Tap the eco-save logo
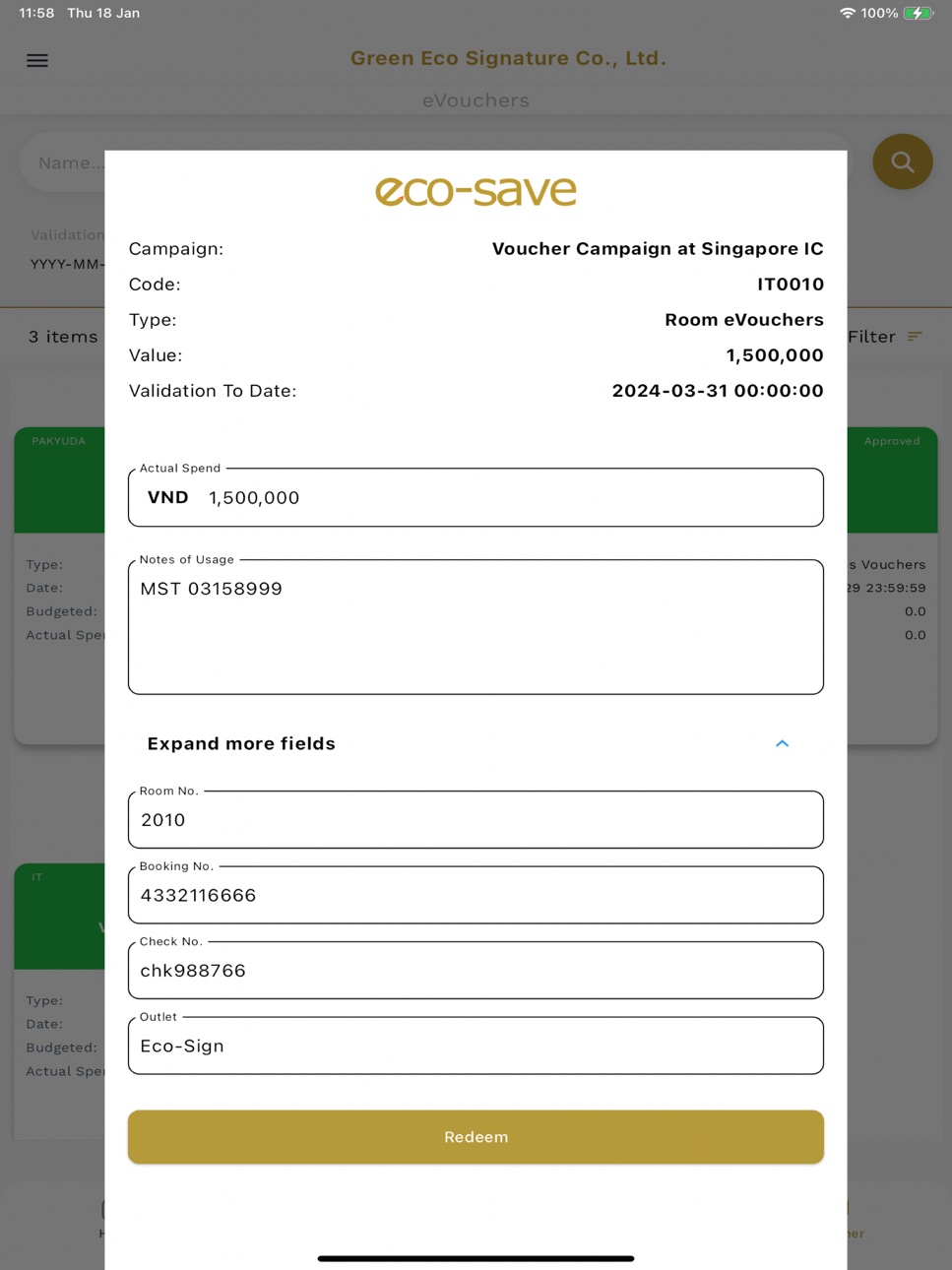952x1270 pixels. pyautogui.click(x=476, y=191)
